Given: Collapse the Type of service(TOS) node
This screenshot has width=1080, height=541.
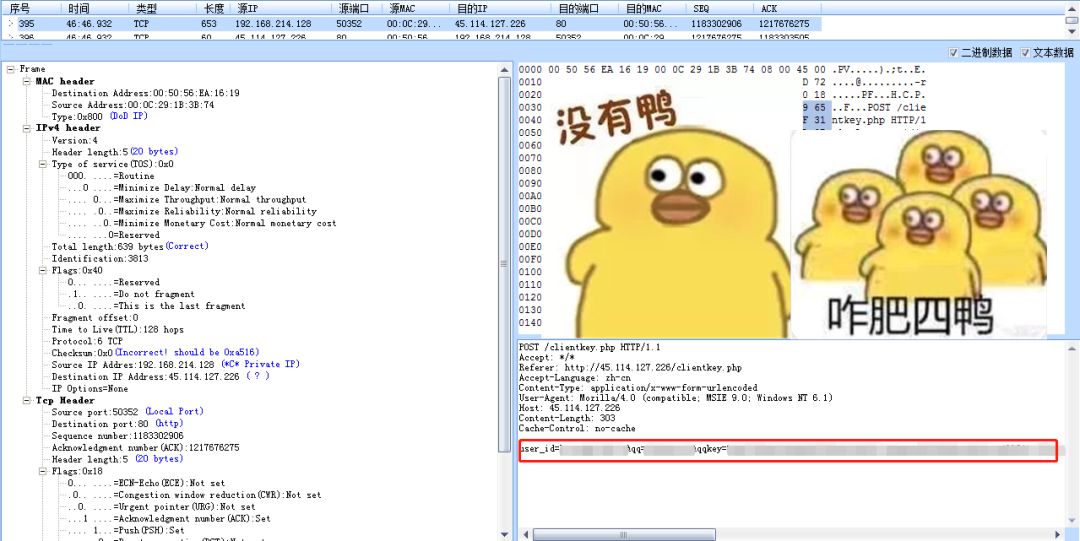Looking at the screenshot, I should coord(43,164).
